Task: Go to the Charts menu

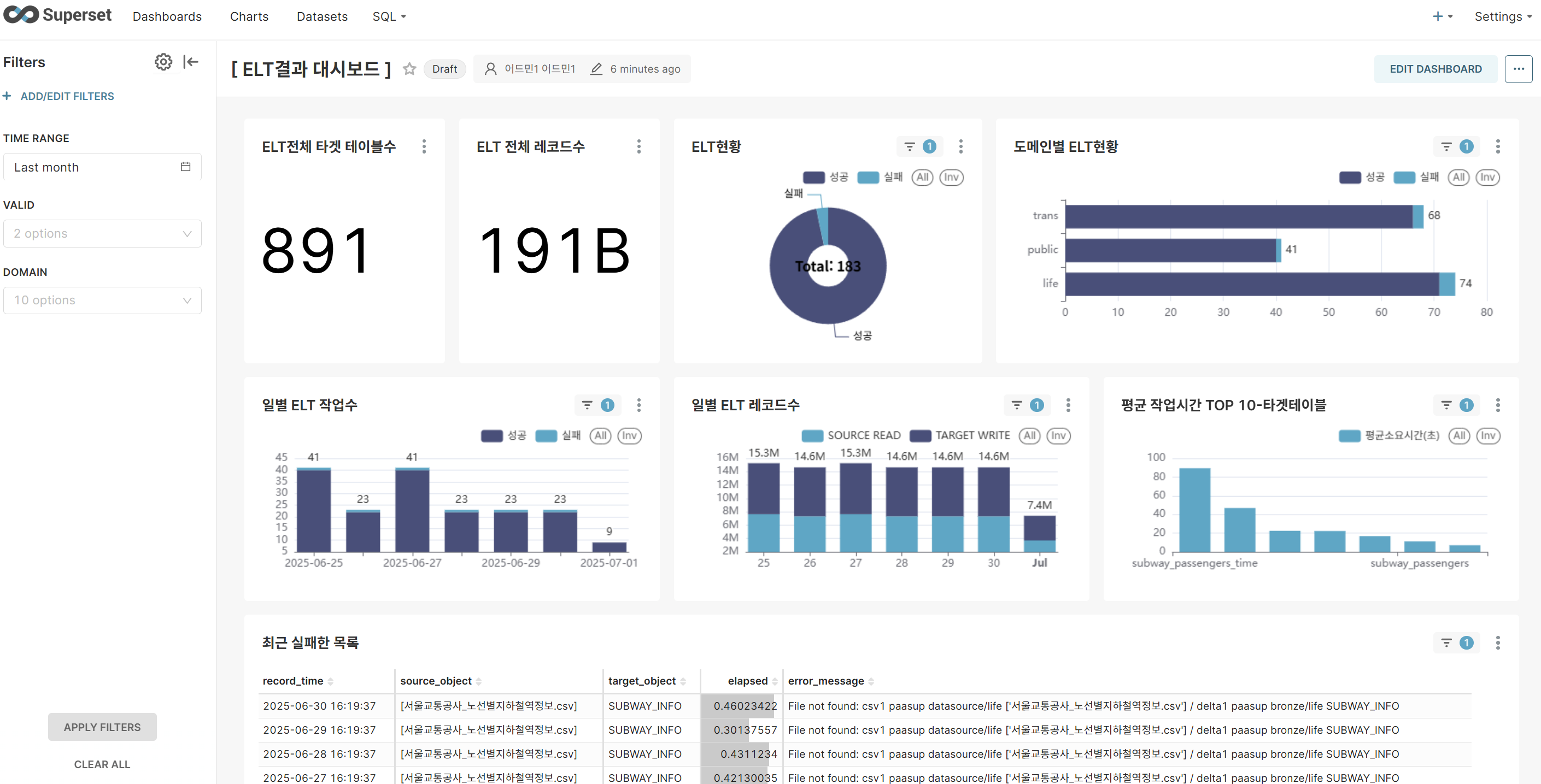Action: [249, 16]
